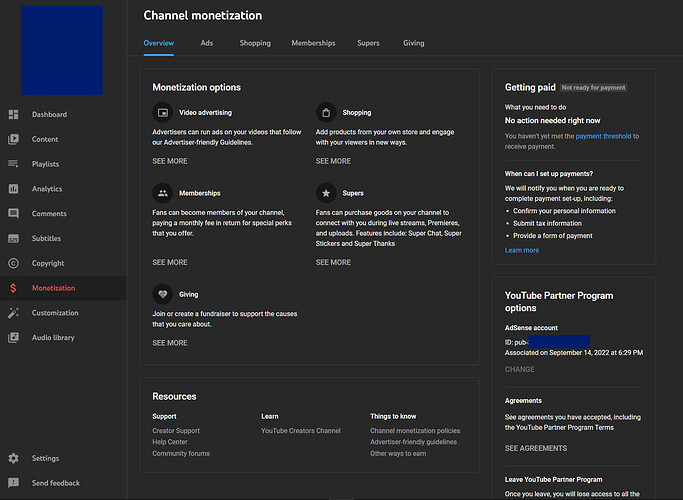Select the Playlists icon in sidebar
Image resolution: width=683 pixels, height=500 pixels.
(x=13, y=164)
